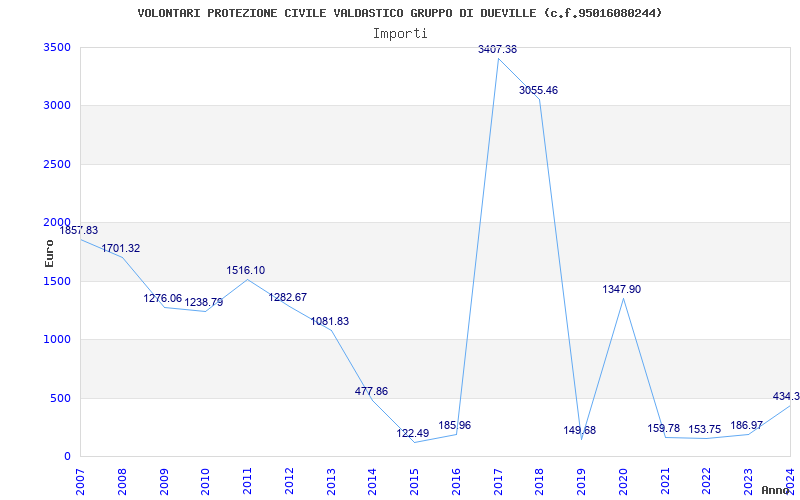The width and height of the screenshot is (800, 500).
Task: Click the 2020 year label
Action: [623, 481]
